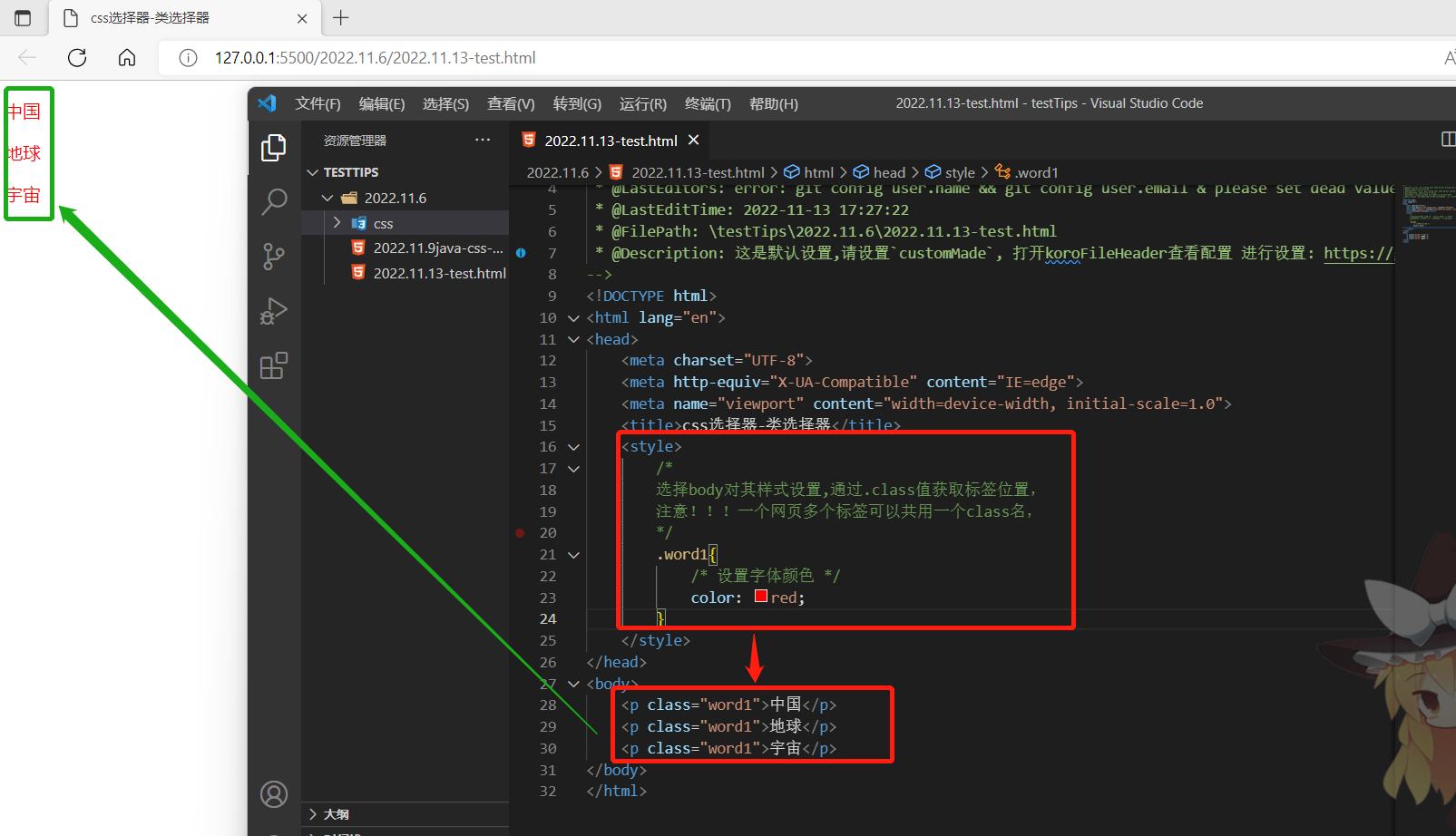Click the browser back arrow
The height and width of the screenshot is (836, 1456).
tap(27, 58)
